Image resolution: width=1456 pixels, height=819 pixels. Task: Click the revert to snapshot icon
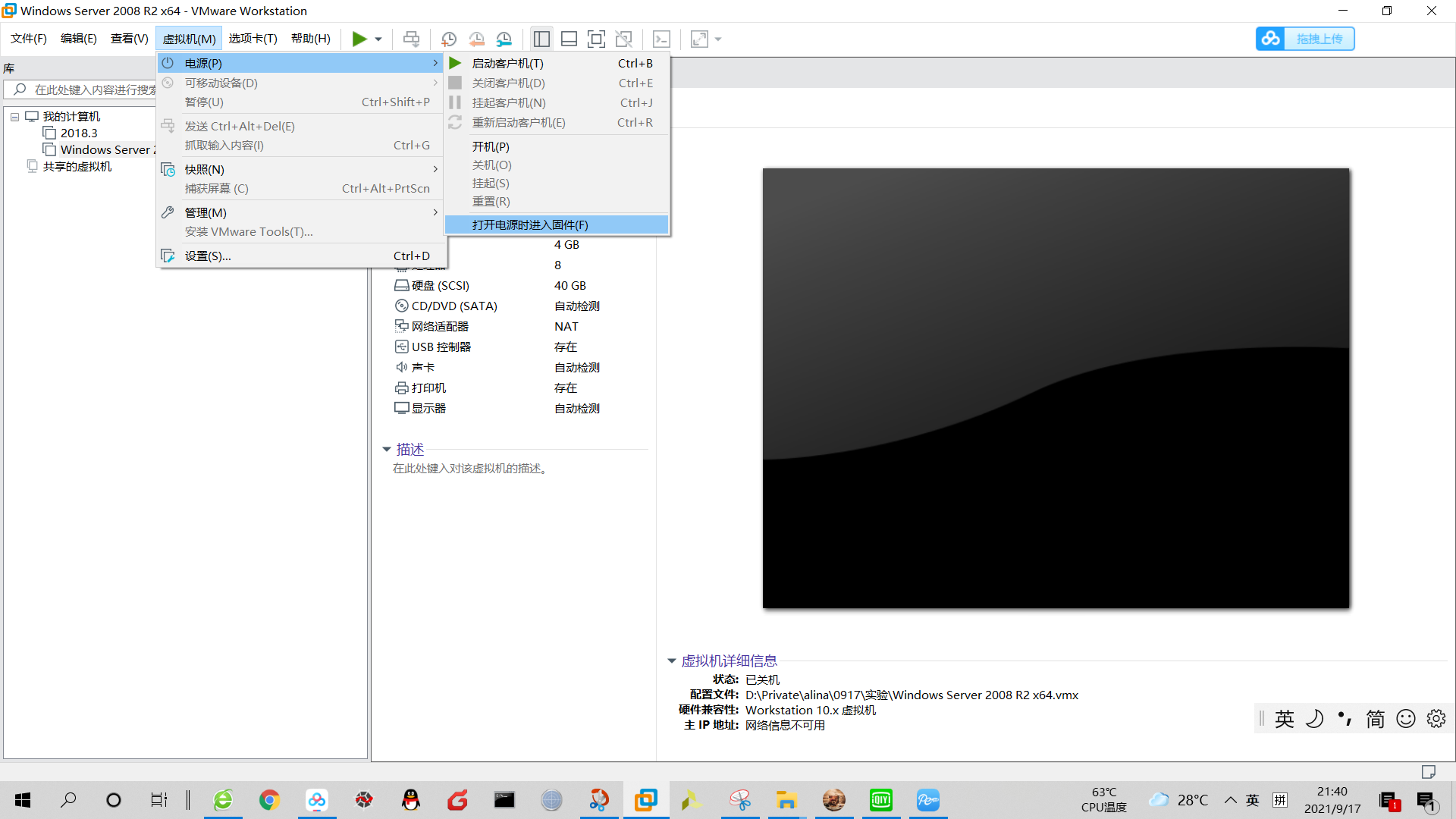(x=476, y=39)
